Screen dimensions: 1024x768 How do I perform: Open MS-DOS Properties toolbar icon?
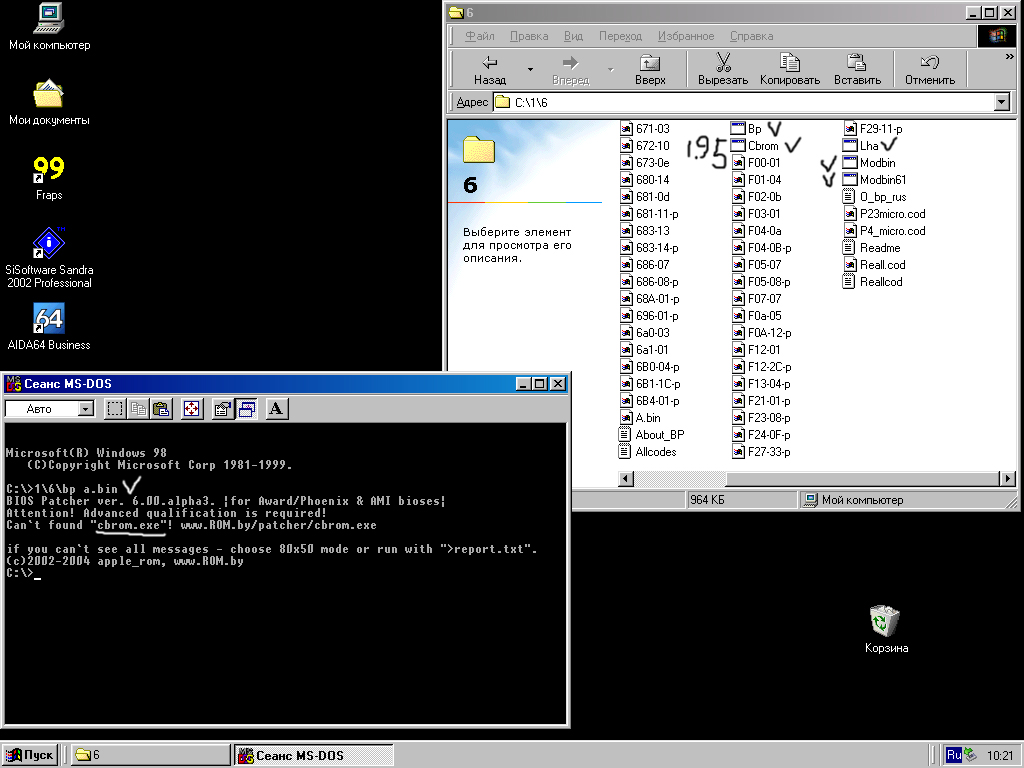click(x=223, y=408)
